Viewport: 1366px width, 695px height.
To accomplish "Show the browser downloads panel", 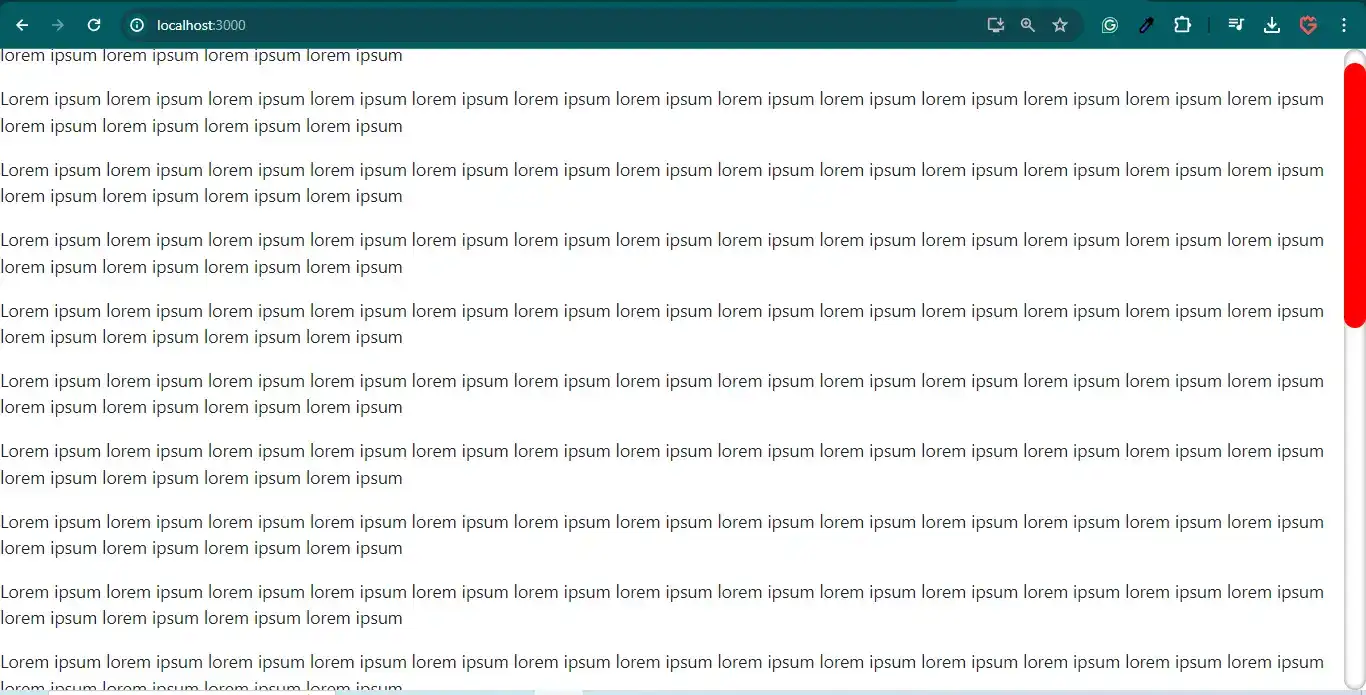I will (1272, 25).
